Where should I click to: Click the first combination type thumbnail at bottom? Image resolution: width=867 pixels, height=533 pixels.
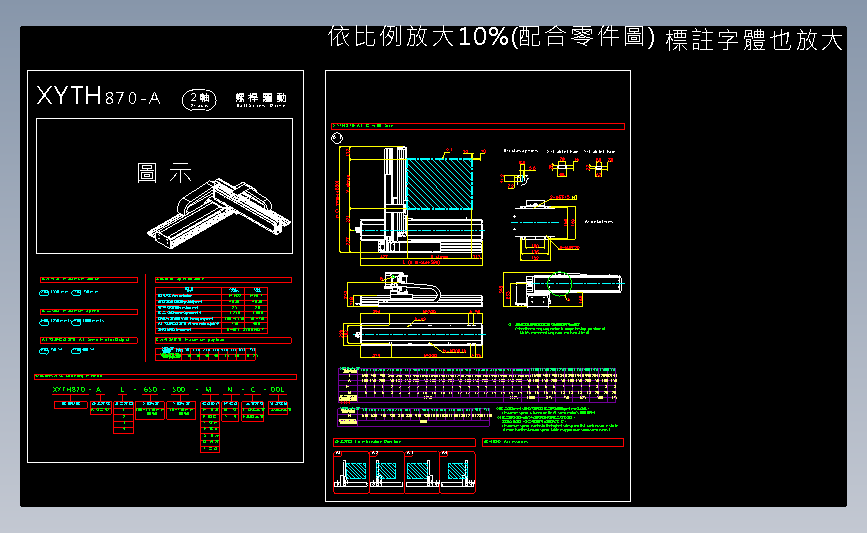pyautogui.click(x=351, y=472)
